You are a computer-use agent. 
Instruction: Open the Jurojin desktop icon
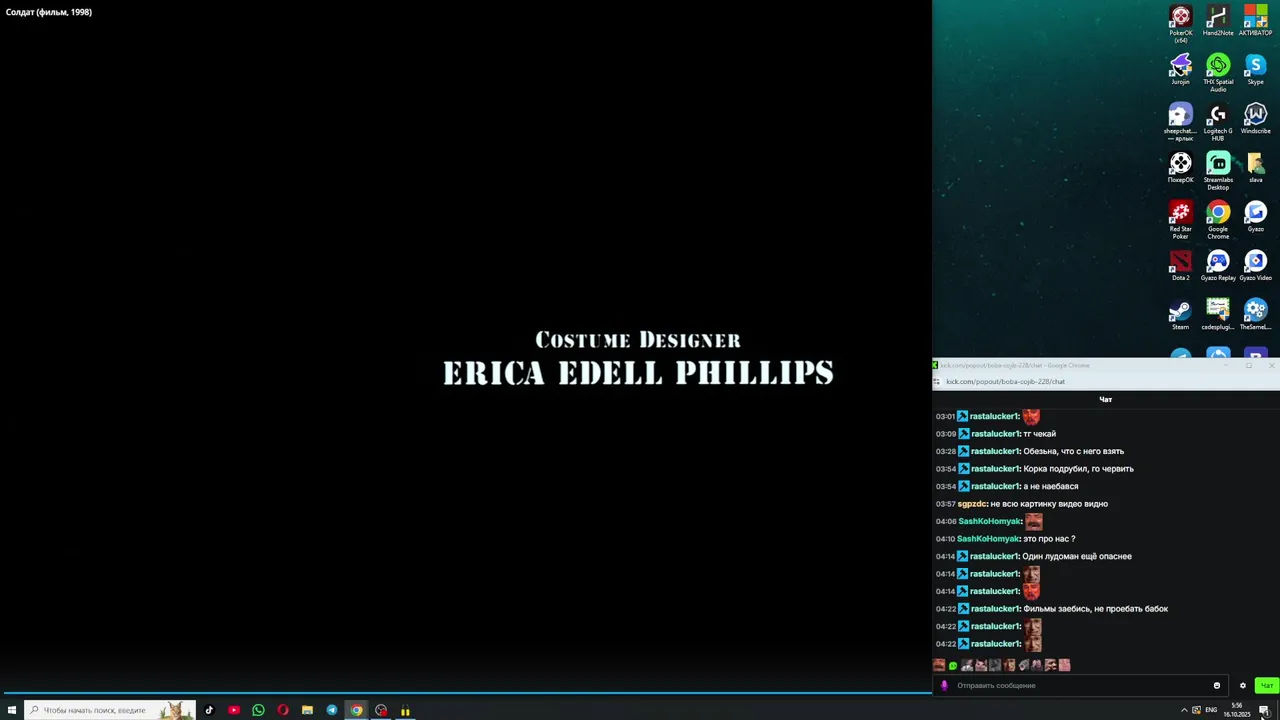[1181, 70]
